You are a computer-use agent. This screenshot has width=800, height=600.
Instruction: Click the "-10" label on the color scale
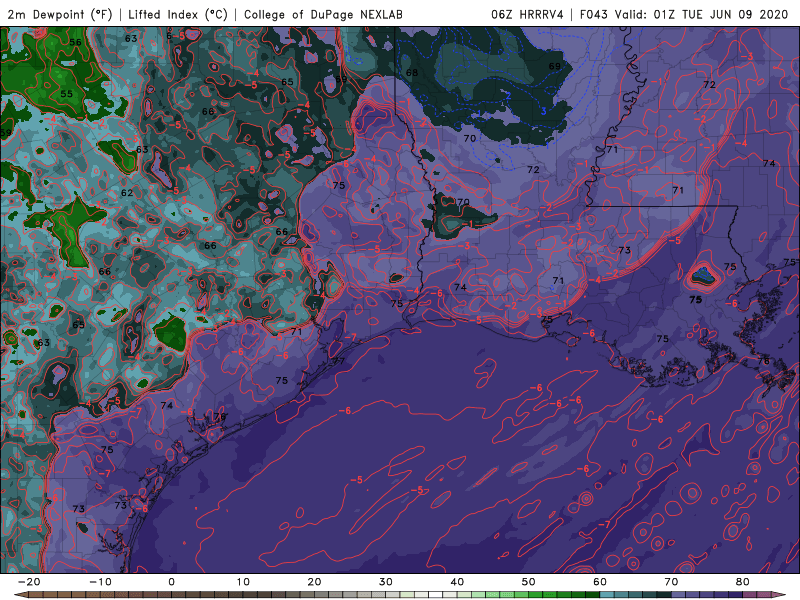tap(100, 582)
